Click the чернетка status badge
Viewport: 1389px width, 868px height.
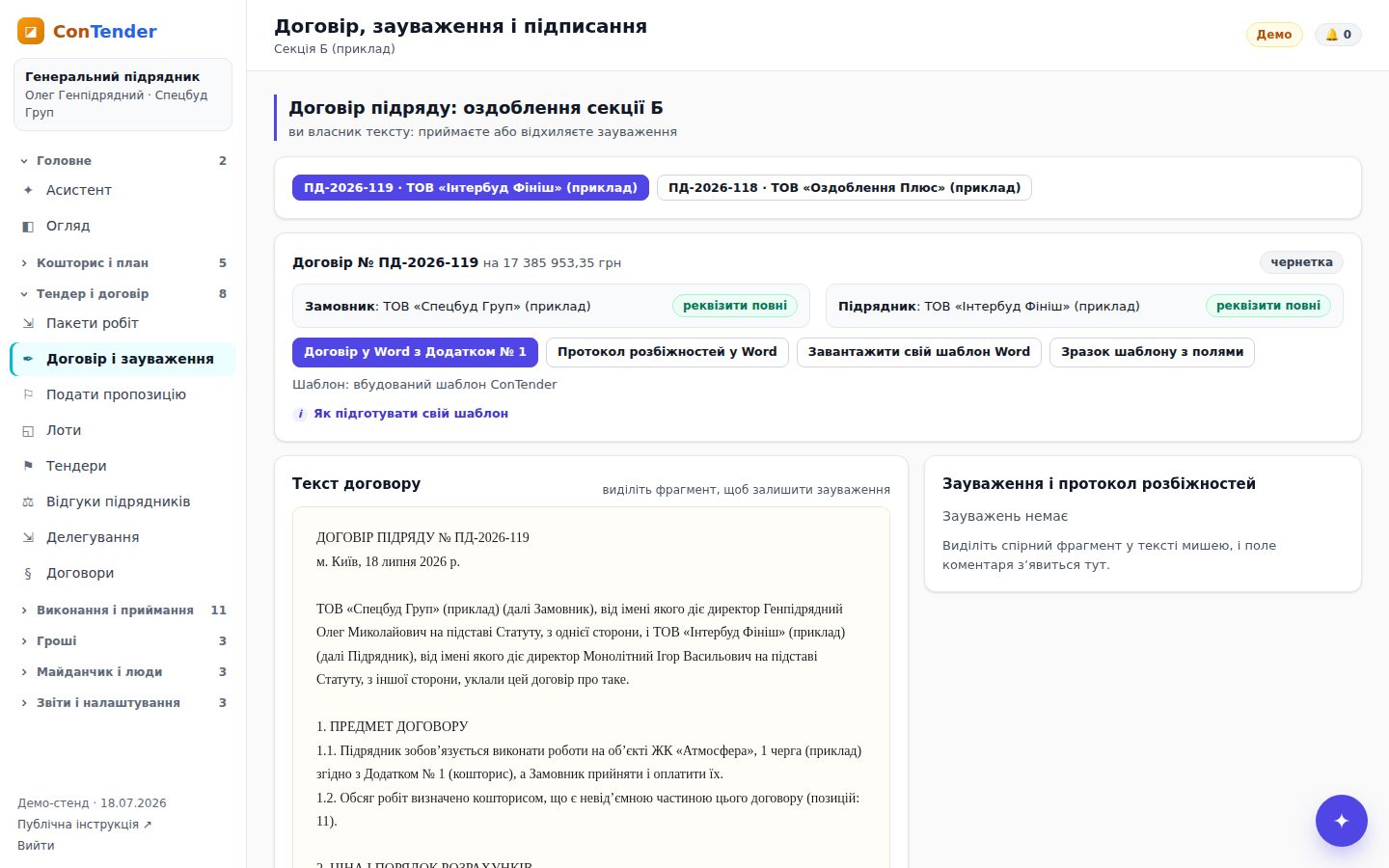pos(1301,262)
